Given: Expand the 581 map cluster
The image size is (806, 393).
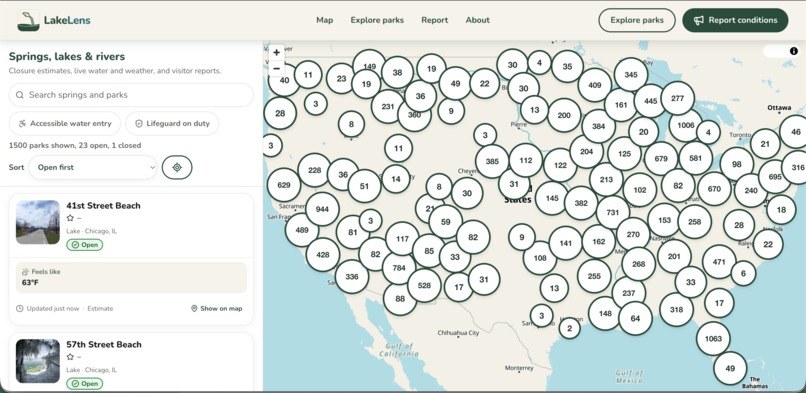Looking at the screenshot, I should click(695, 159).
